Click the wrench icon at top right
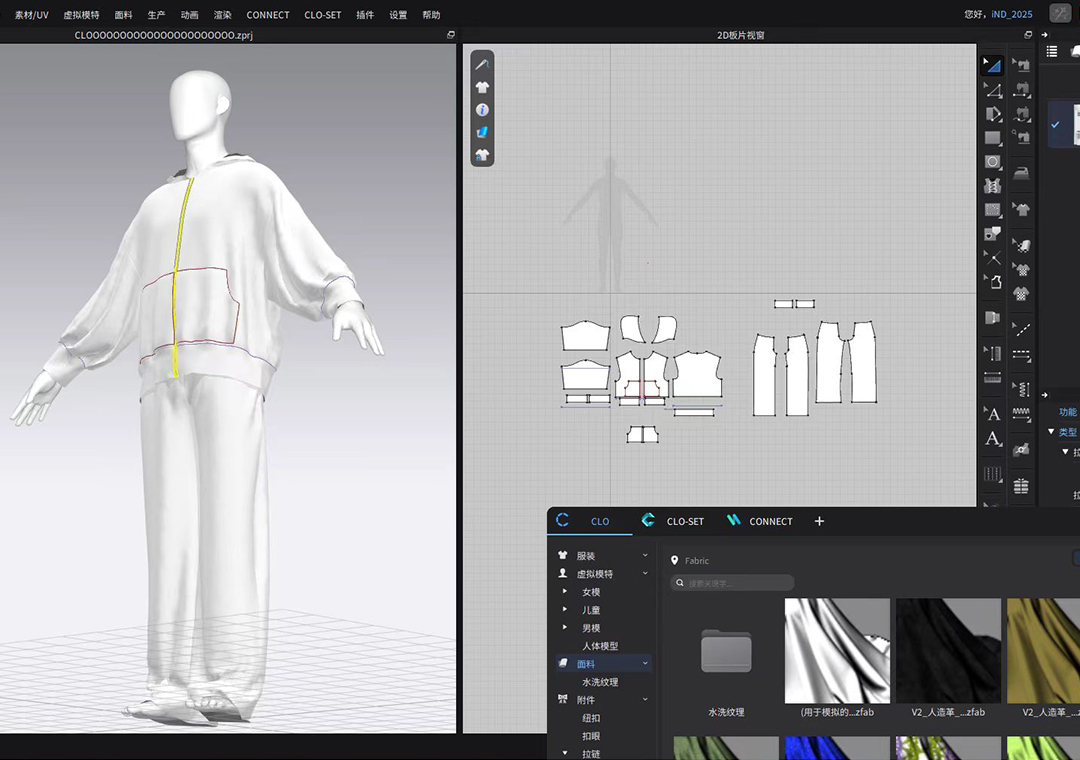 (x=1059, y=14)
